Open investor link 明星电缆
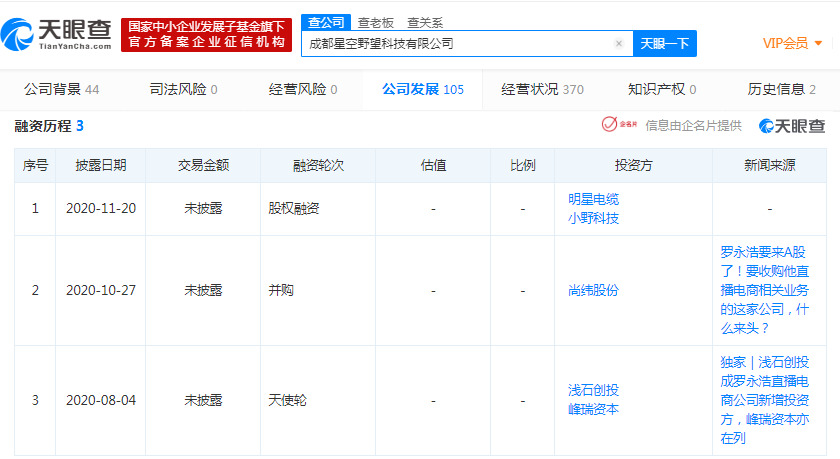 click(593, 199)
